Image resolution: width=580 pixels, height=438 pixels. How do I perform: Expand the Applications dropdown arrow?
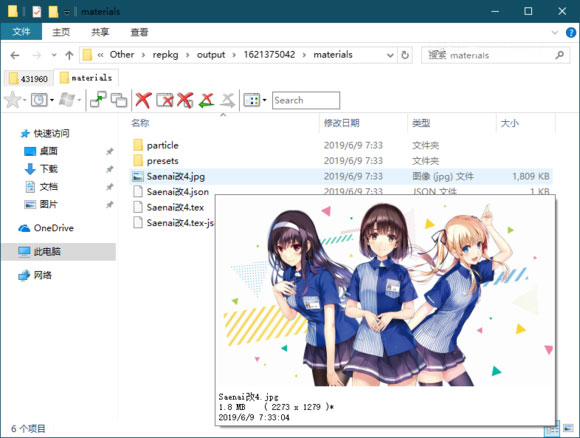tap(79, 100)
